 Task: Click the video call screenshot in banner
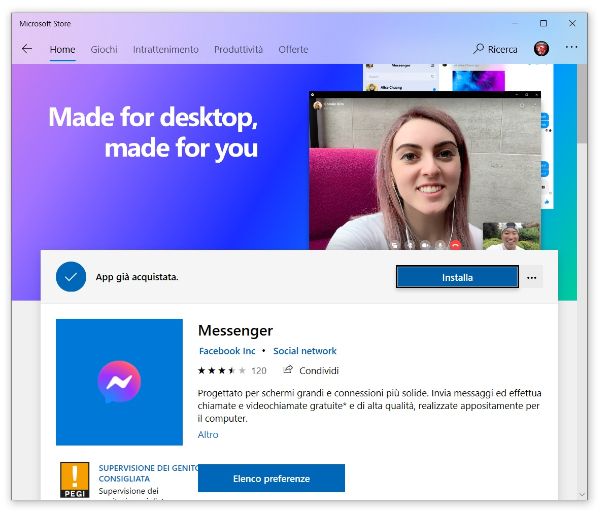coord(425,171)
